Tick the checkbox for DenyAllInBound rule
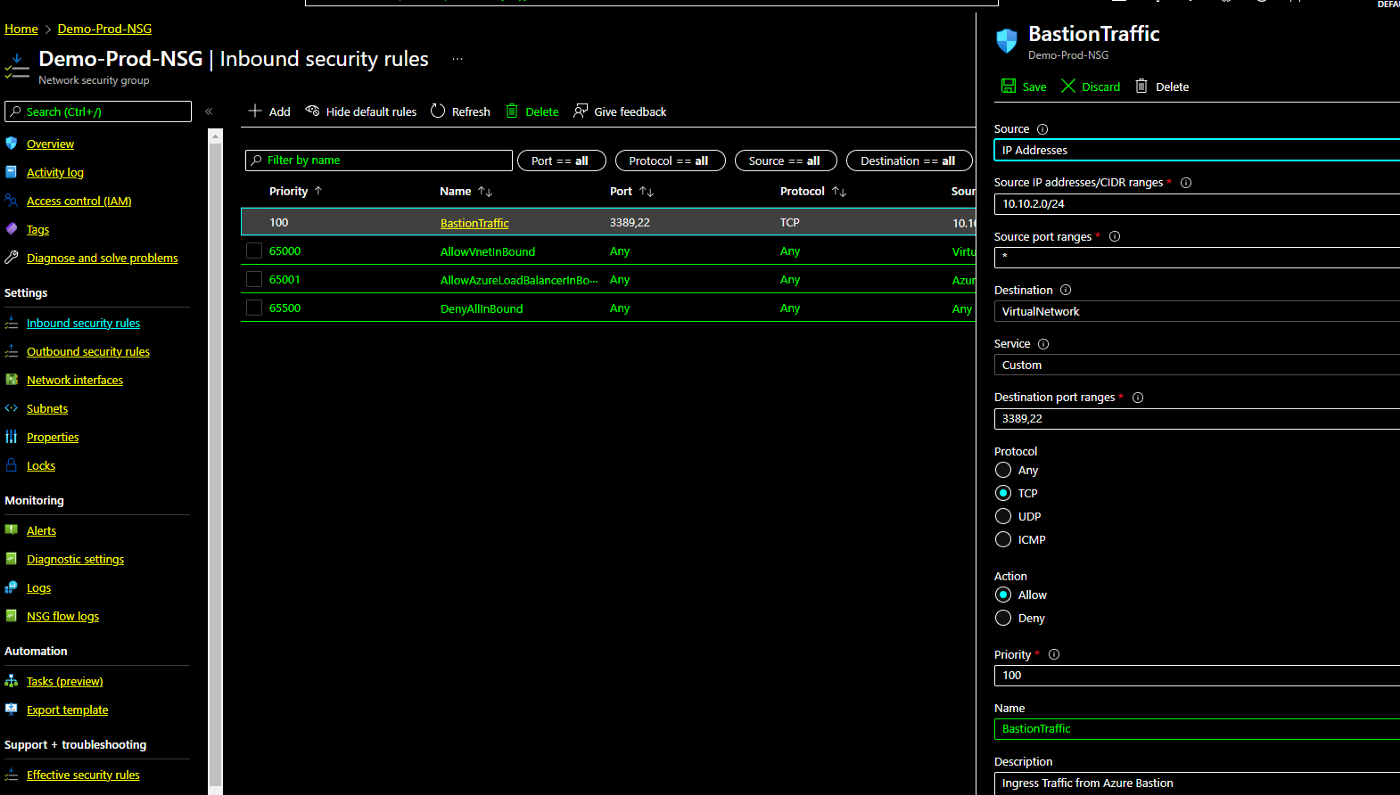Image resolution: width=1400 pixels, height=795 pixels. tap(254, 308)
